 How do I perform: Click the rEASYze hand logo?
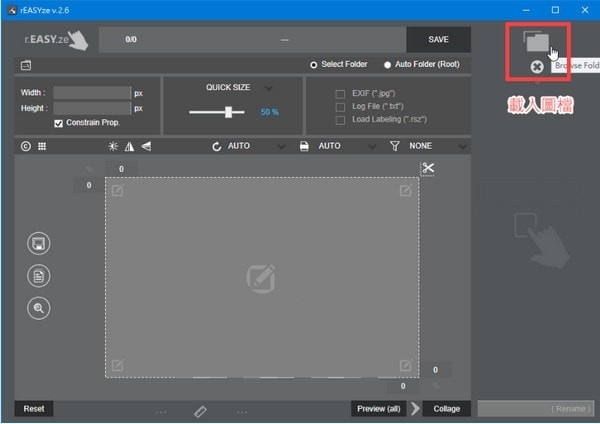(57, 39)
